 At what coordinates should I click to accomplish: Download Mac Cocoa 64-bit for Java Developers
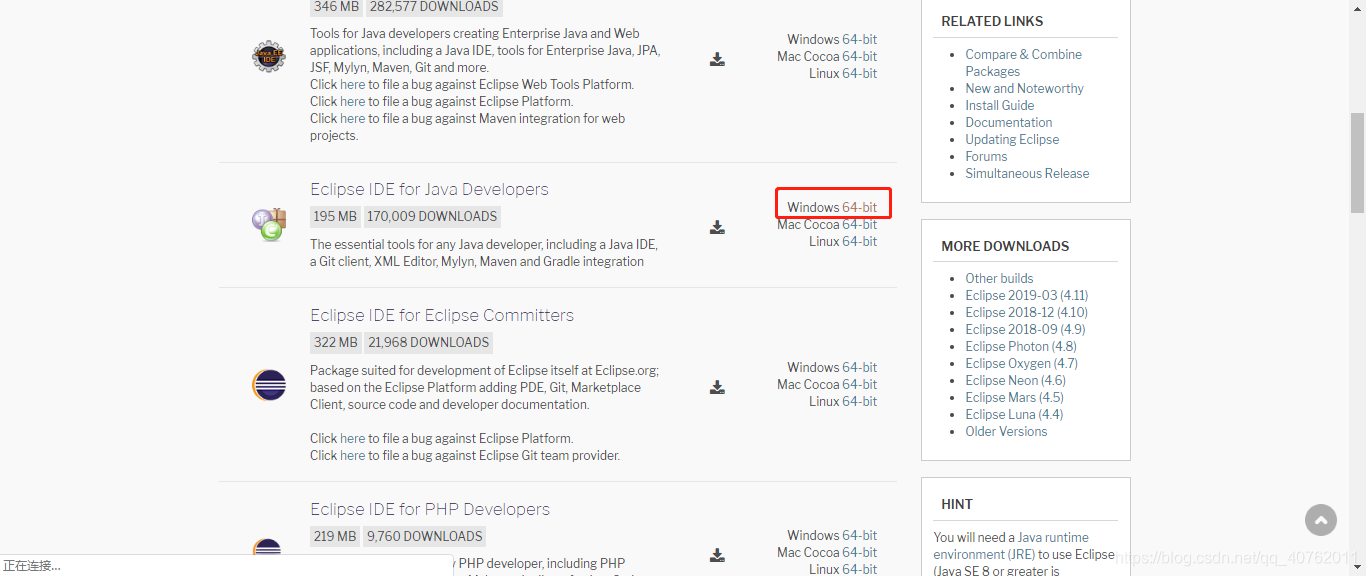pyautogui.click(x=859, y=224)
